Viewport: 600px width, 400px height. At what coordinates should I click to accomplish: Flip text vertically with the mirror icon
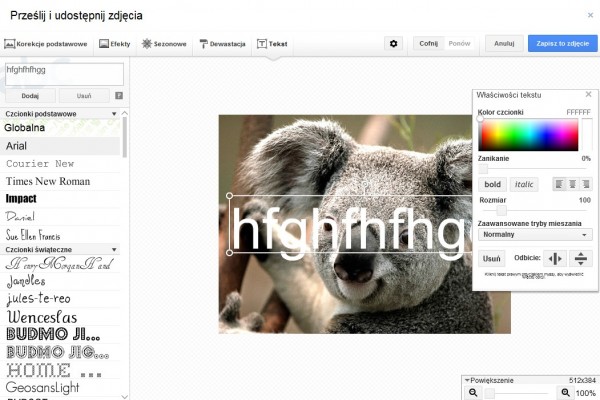(x=581, y=258)
